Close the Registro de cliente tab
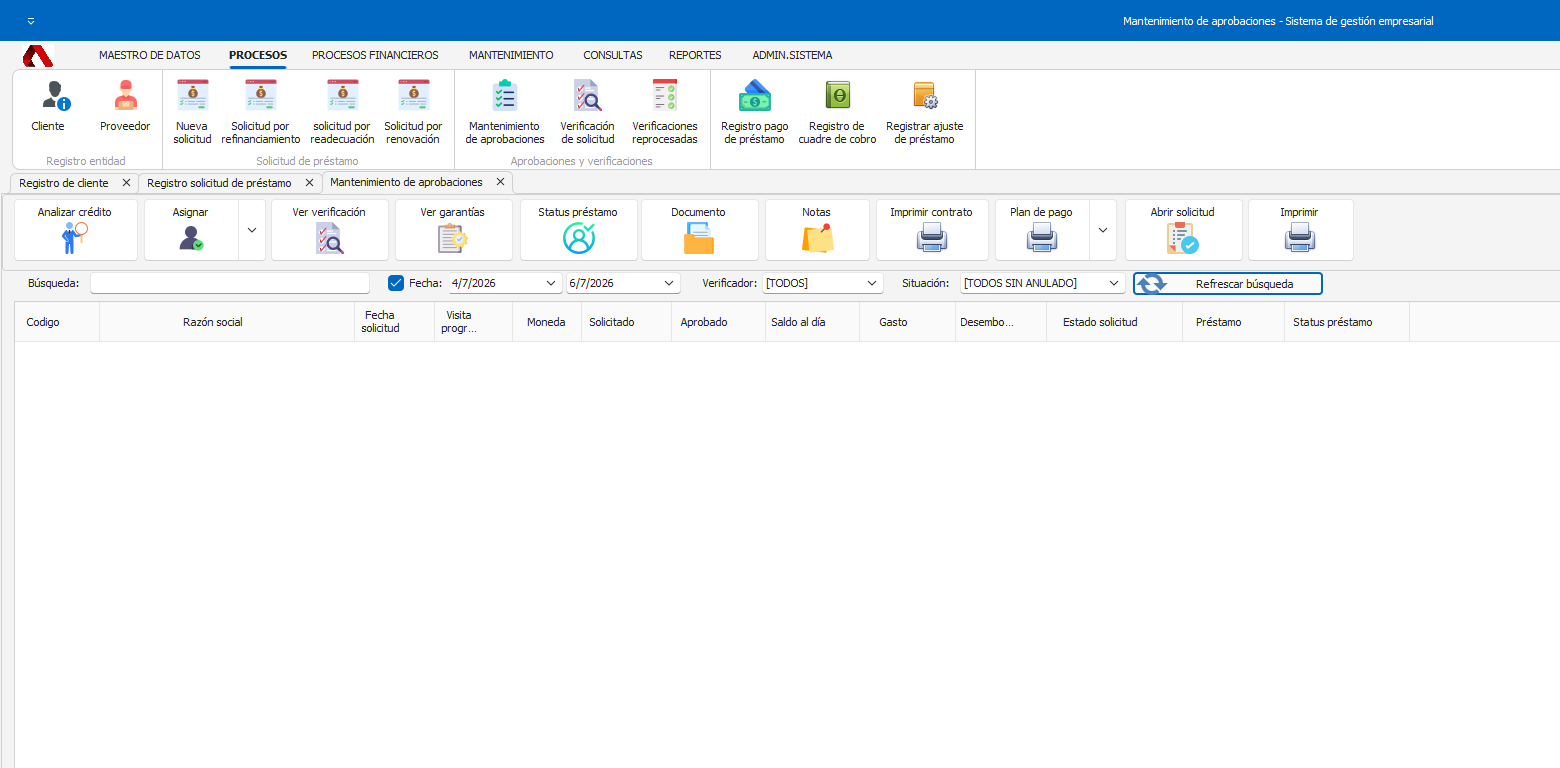Image resolution: width=1560 pixels, height=768 pixels. tap(126, 183)
